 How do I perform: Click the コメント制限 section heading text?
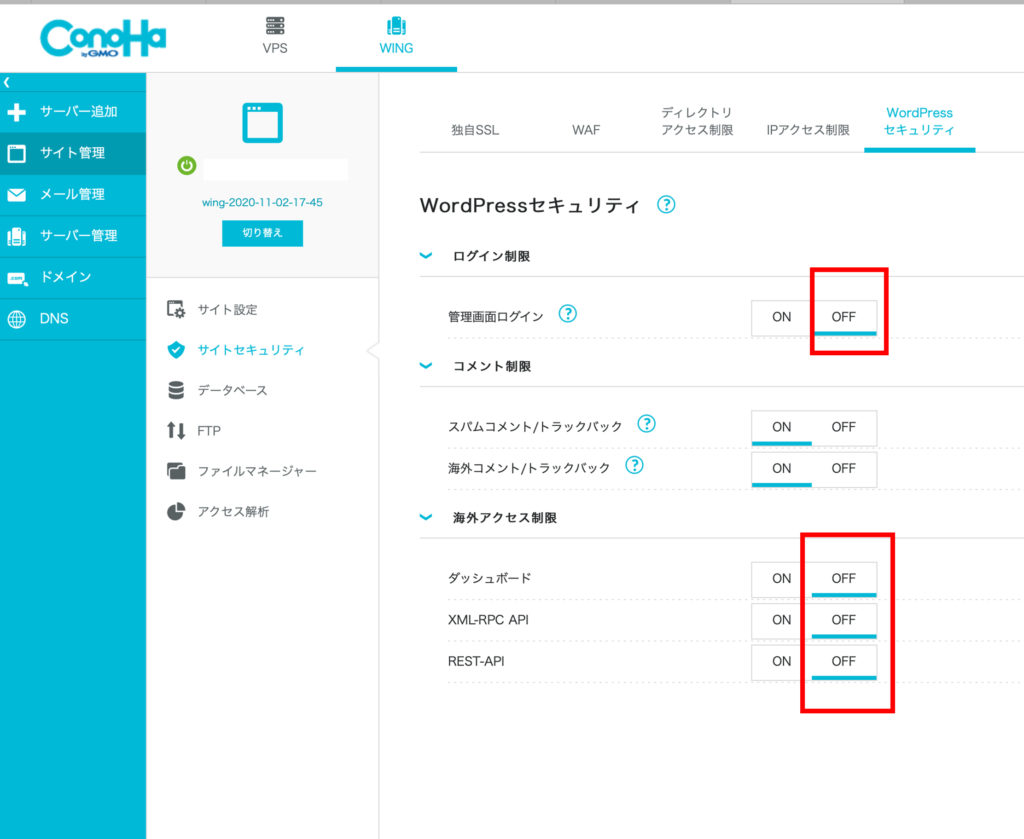pyautogui.click(x=492, y=366)
